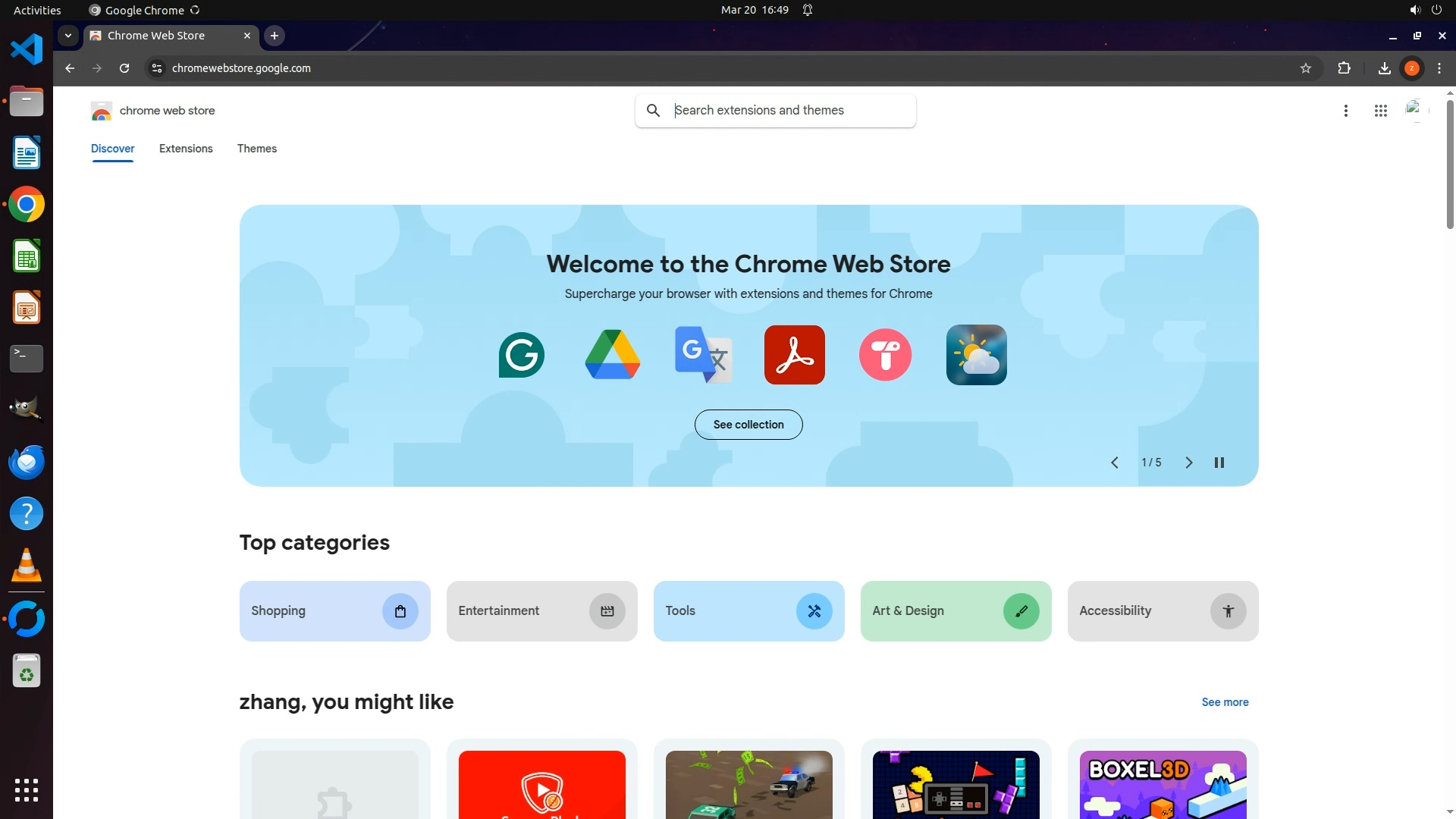Switch to the Themes tab
The height and width of the screenshot is (819, 1456).
pyautogui.click(x=256, y=149)
